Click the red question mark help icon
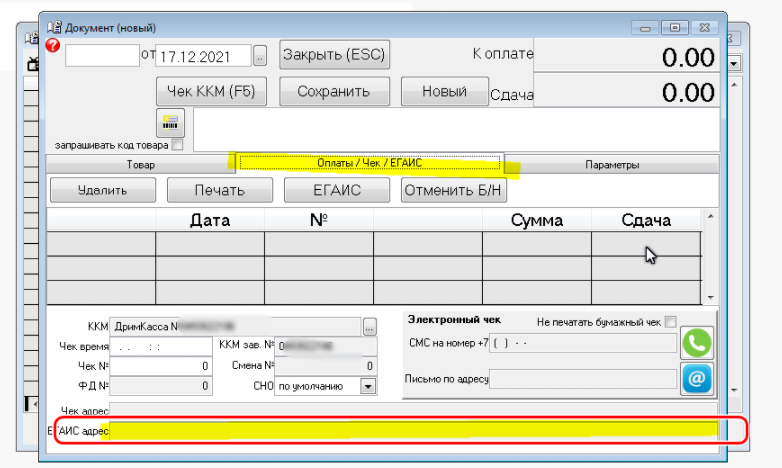 (52, 46)
